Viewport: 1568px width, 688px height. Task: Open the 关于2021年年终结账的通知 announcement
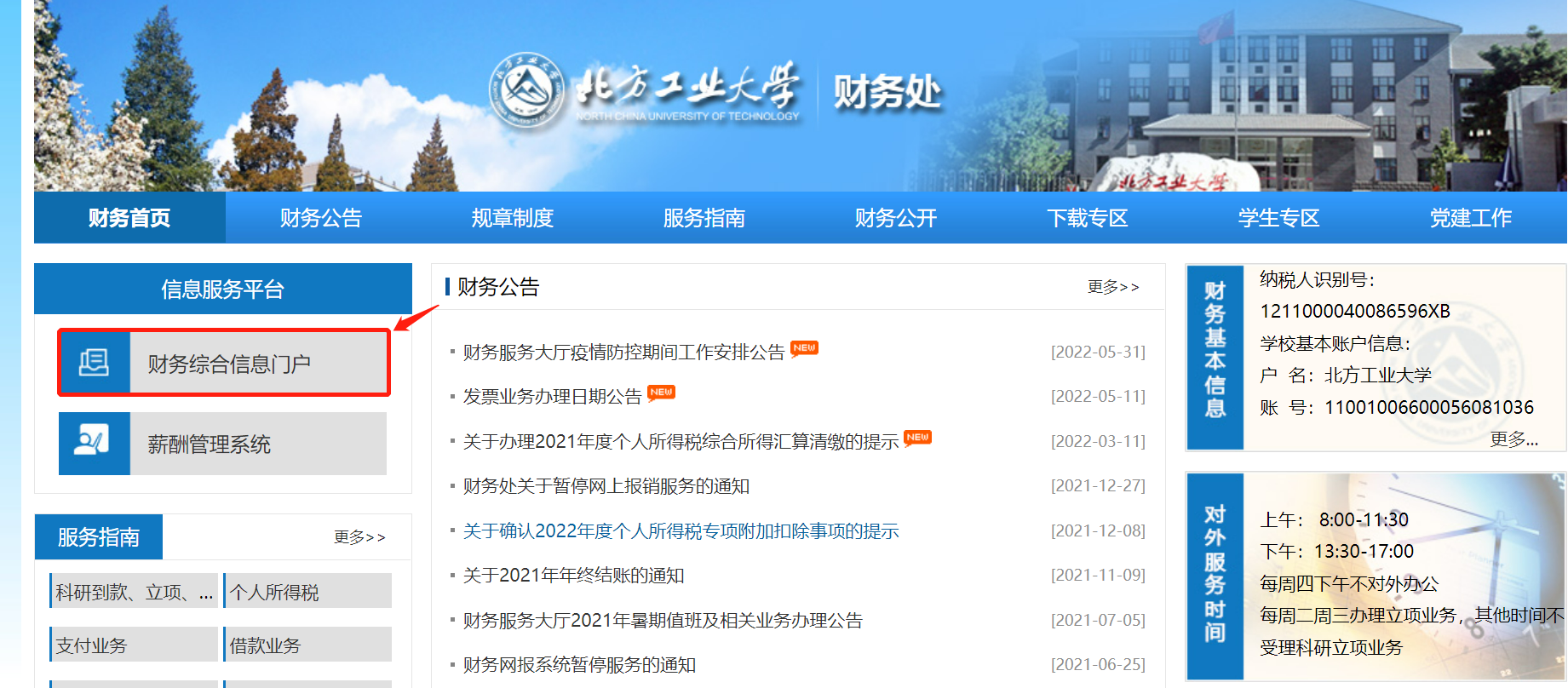pyautogui.click(x=573, y=576)
